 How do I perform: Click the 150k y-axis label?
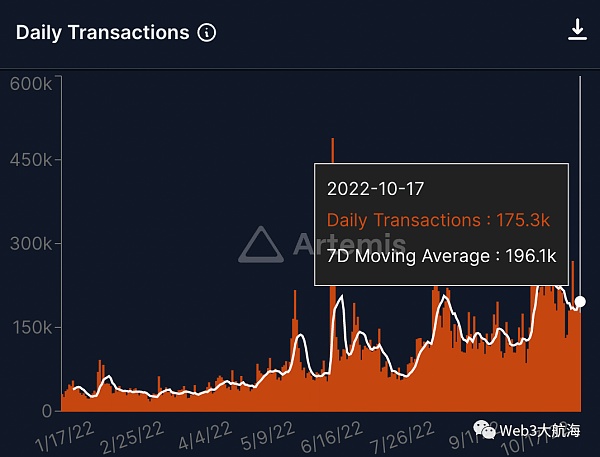pos(32,328)
